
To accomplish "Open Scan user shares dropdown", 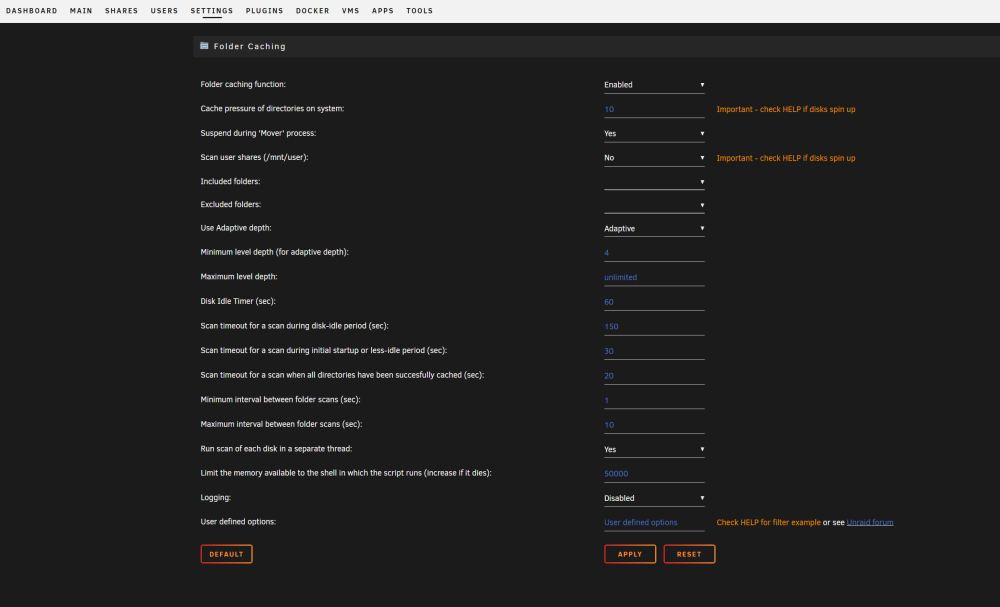I will (x=654, y=157).
